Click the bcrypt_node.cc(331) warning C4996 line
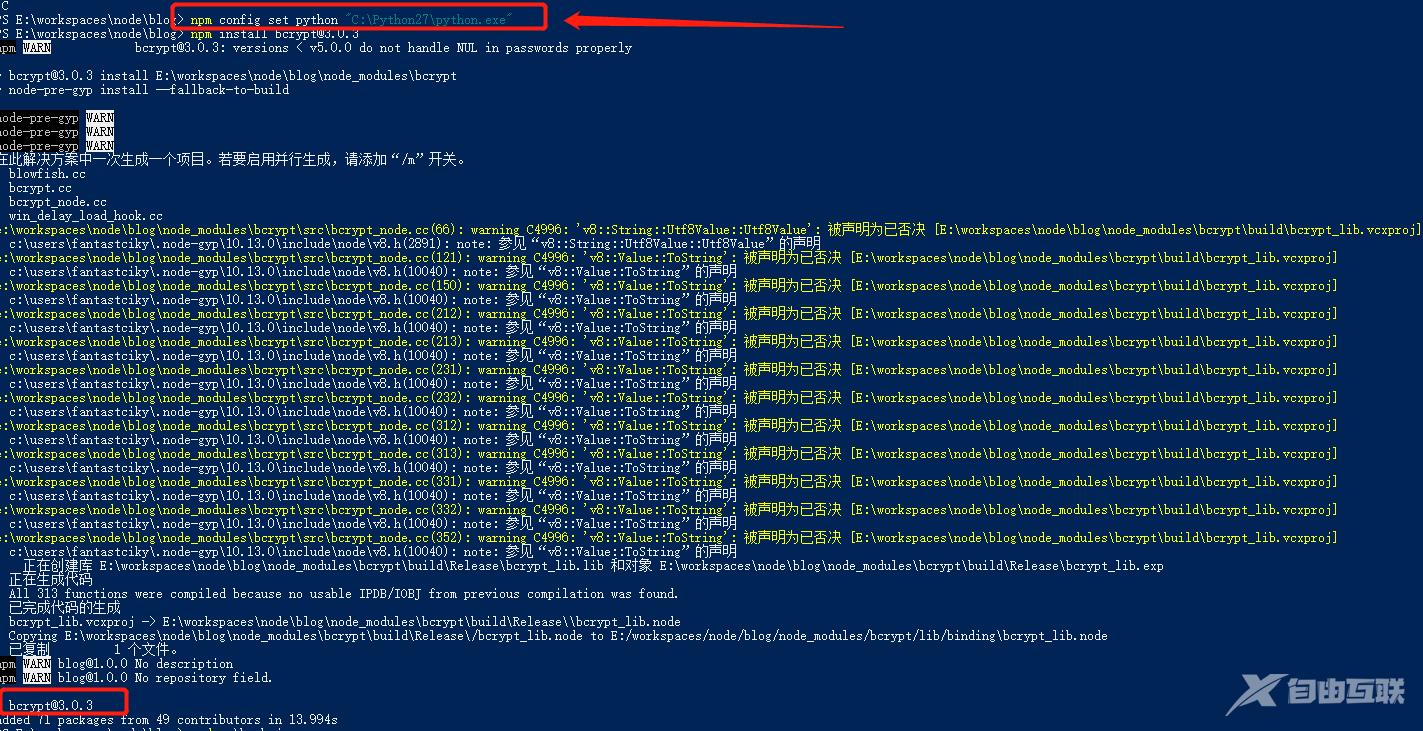 coord(669,482)
